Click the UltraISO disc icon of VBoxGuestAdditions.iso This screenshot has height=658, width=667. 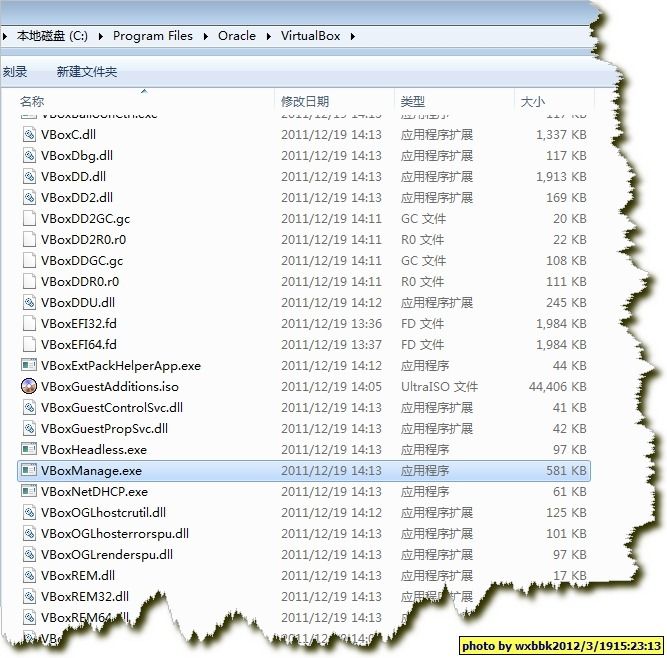pyautogui.click(x=29, y=386)
